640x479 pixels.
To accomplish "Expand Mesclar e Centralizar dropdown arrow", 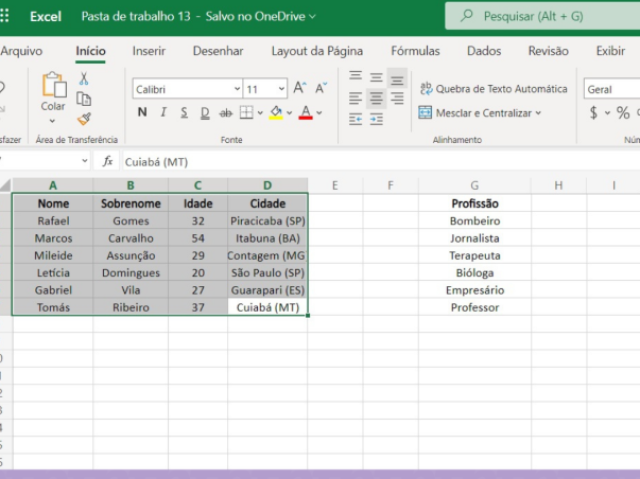I will (538, 113).
